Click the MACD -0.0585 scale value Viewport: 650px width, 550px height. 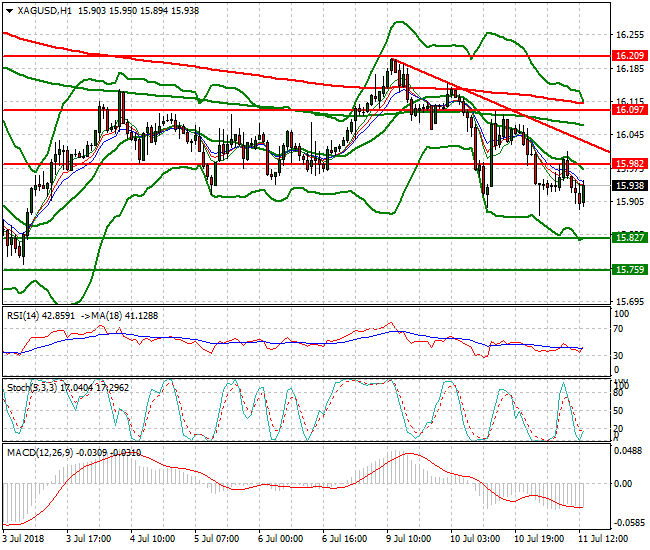coord(628,523)
